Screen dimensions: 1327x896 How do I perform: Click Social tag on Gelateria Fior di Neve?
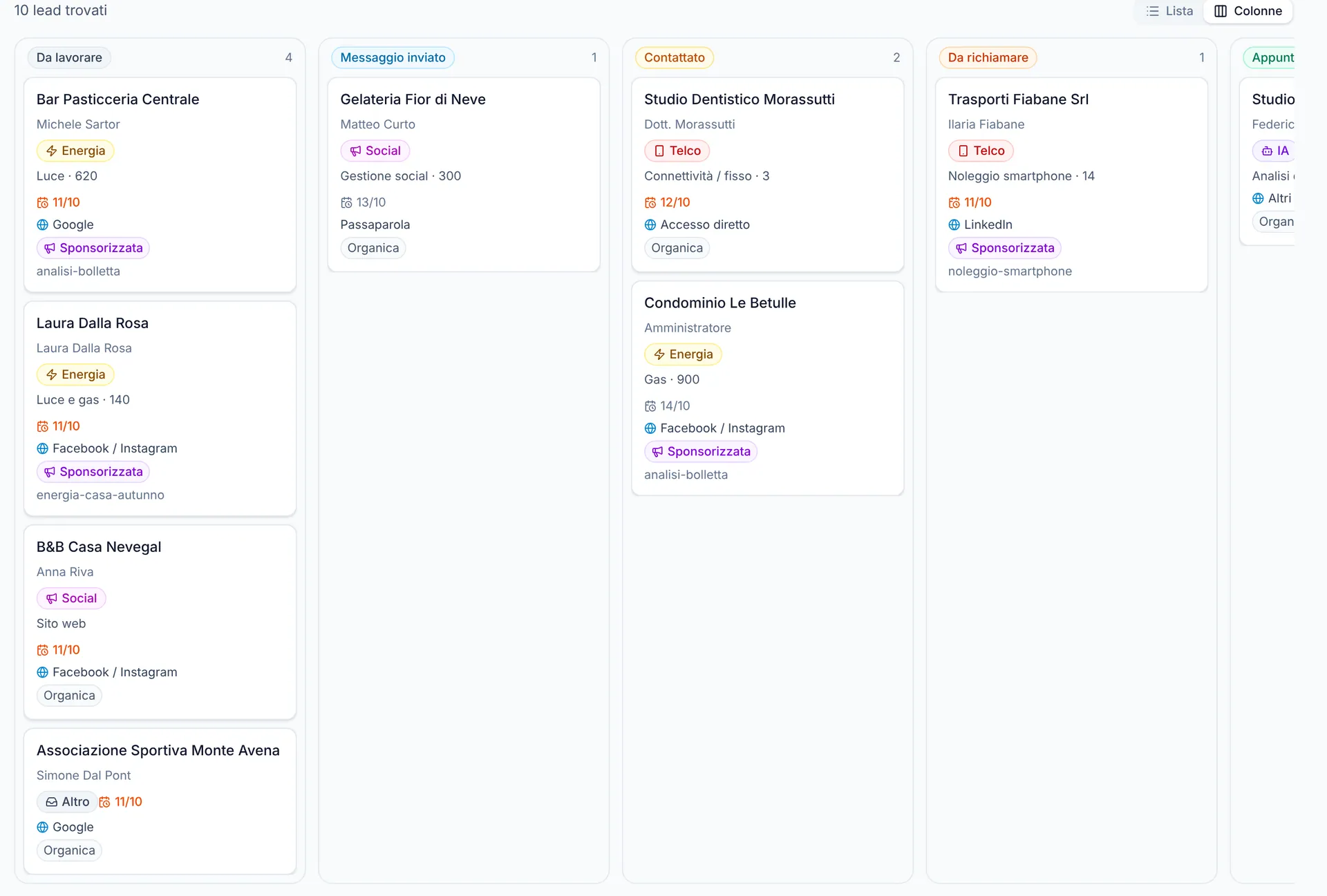click(x=375, y=151)
